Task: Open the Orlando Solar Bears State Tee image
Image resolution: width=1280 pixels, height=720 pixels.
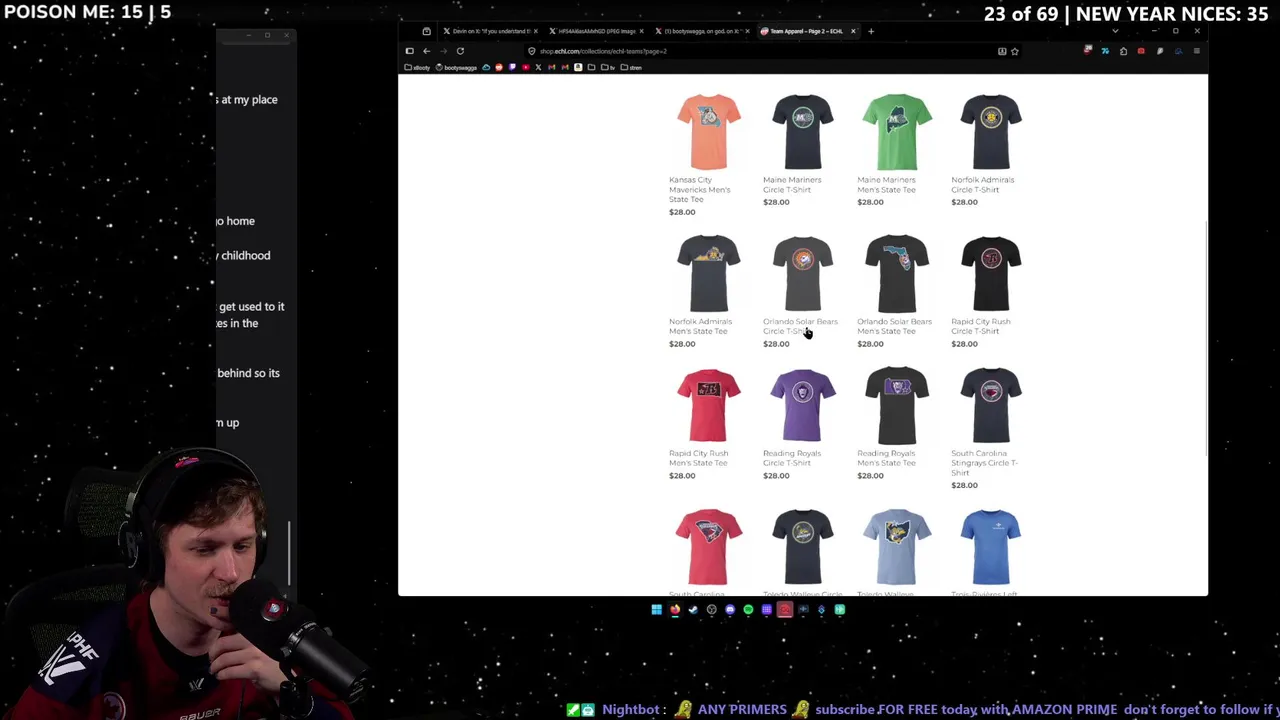Action: [x=897, y=273]
